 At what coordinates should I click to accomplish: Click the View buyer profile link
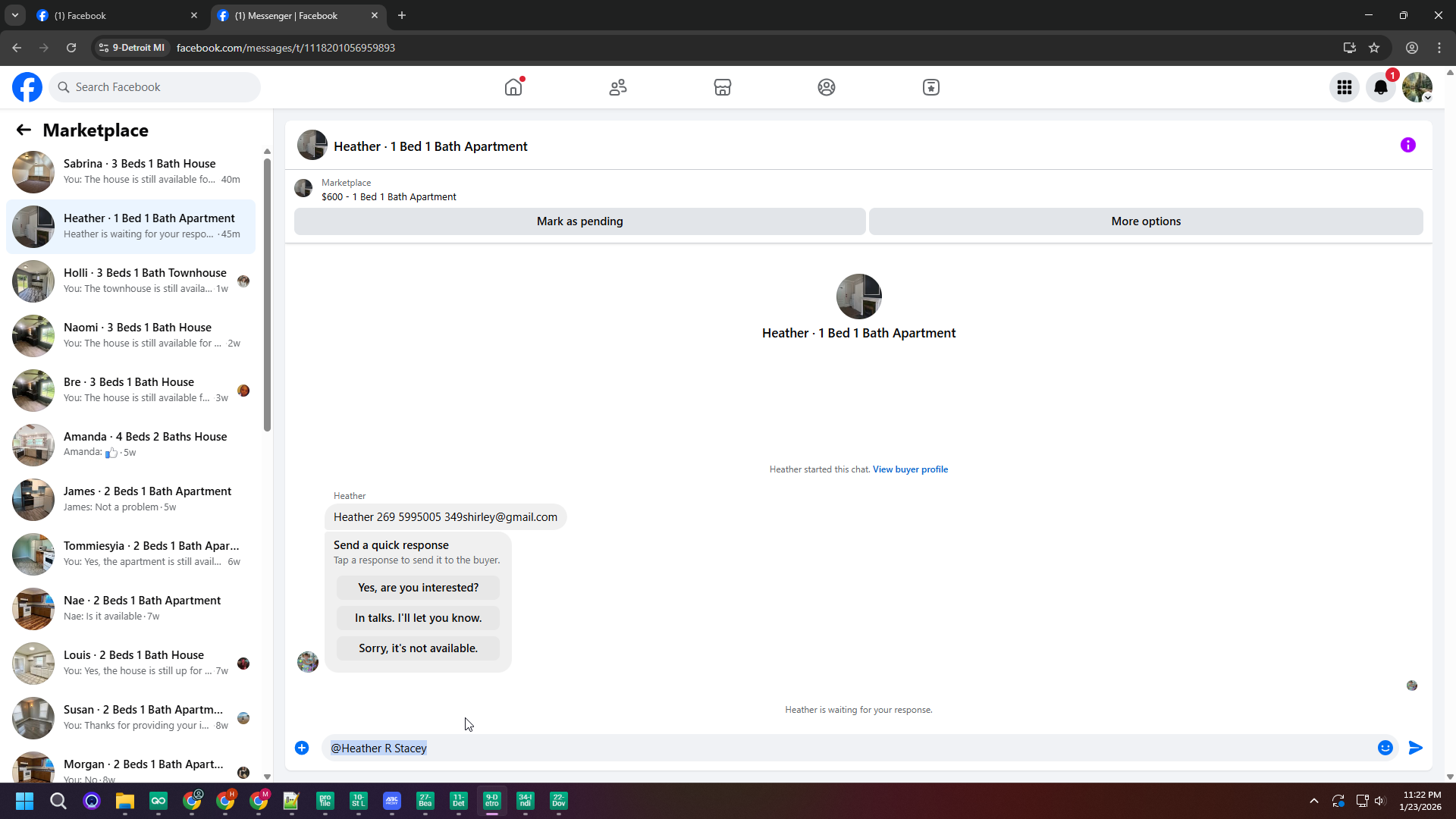pyautogui.click(x=910, y=469)
